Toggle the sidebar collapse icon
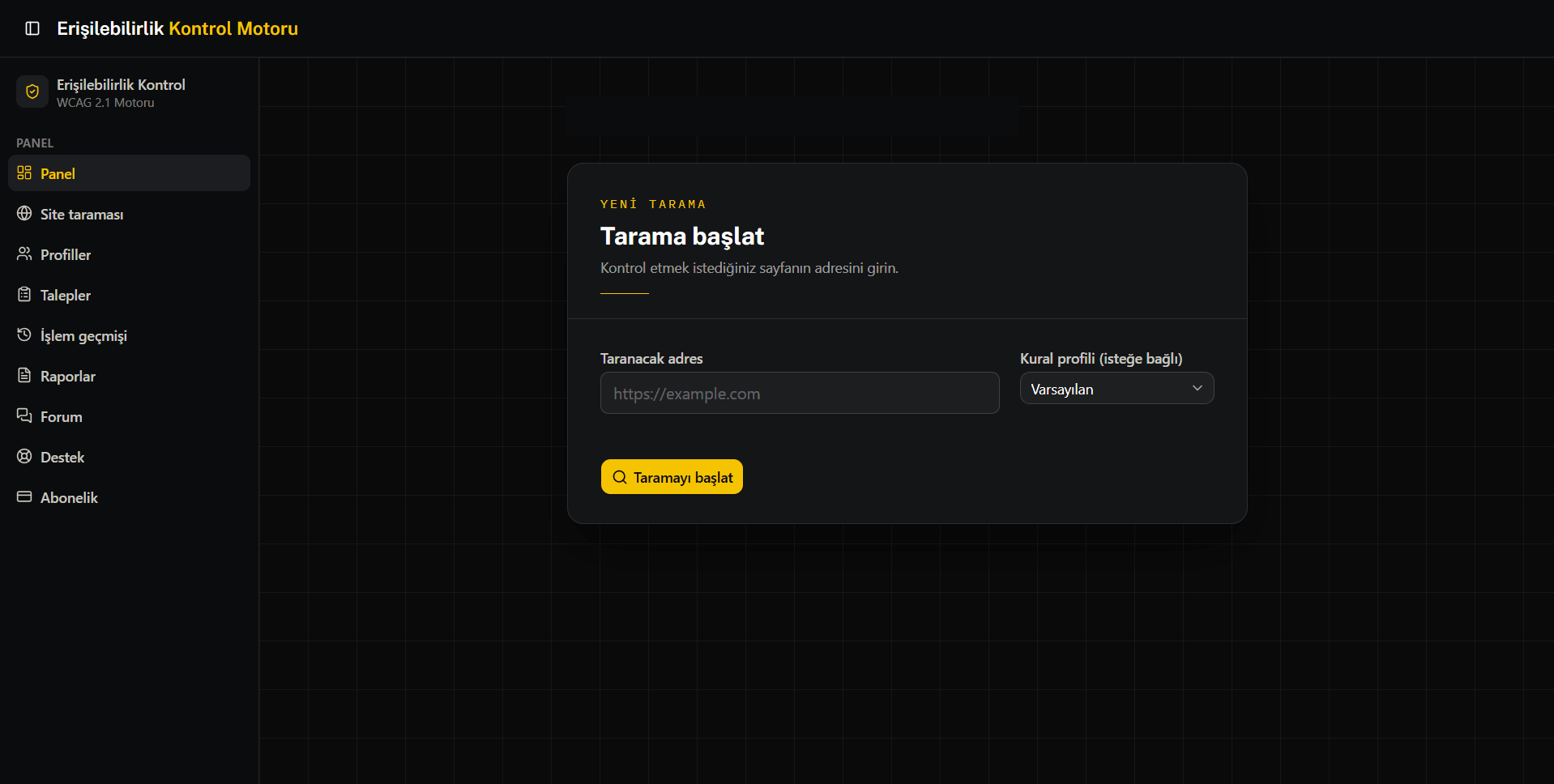1554x784 pixels. pos(32,28)
